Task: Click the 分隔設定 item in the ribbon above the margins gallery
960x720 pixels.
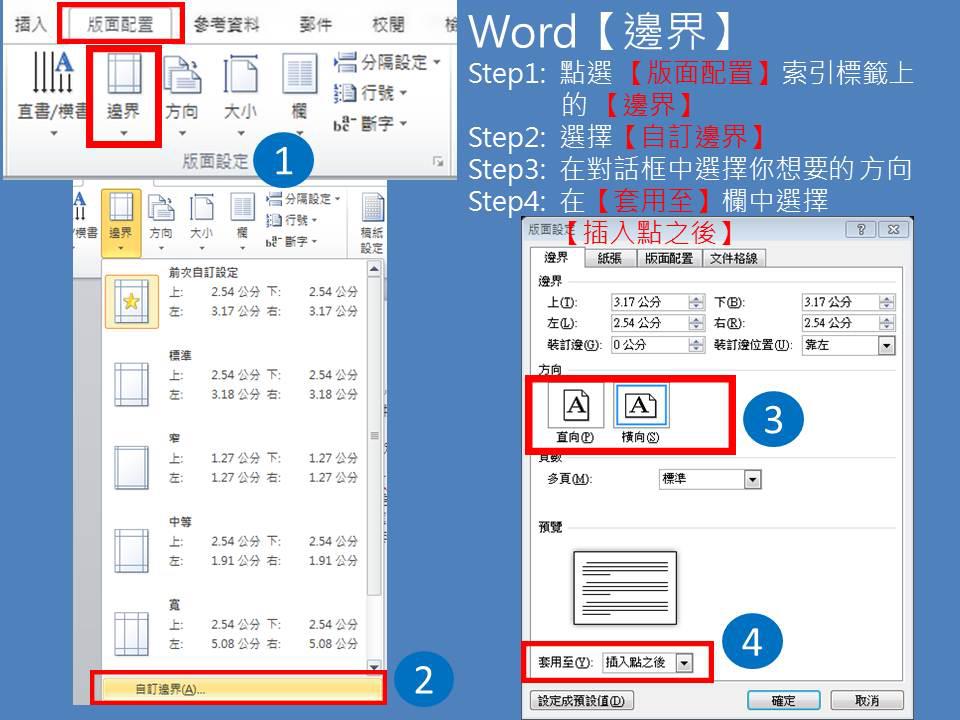Action: coord(303,199)
